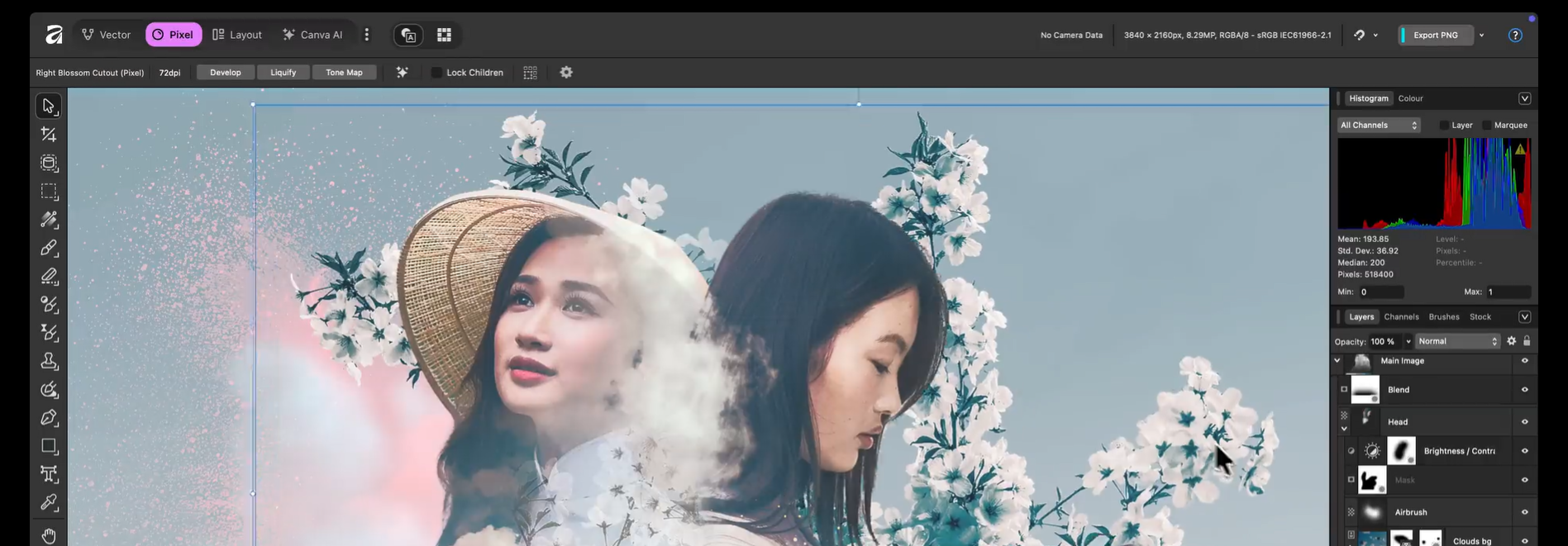Activate the Clone stamp tool

[49, 362]
